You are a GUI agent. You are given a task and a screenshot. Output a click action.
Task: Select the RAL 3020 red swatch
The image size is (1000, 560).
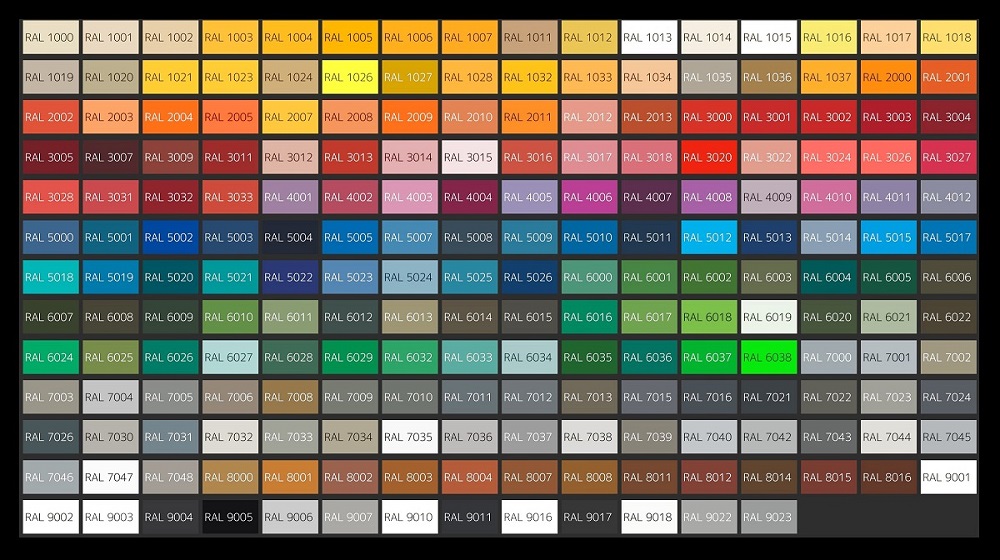[709, 157]
